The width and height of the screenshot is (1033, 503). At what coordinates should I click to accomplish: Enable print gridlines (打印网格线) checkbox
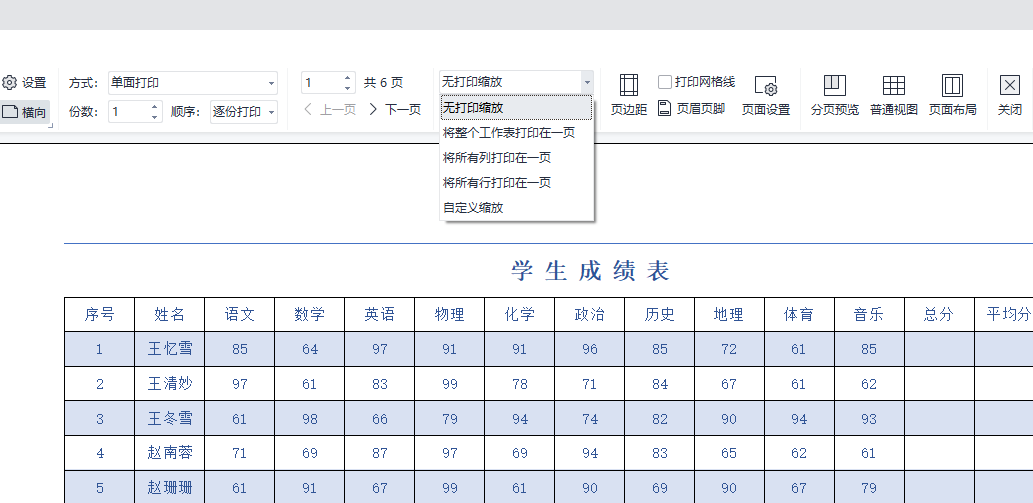click(665, 82)
